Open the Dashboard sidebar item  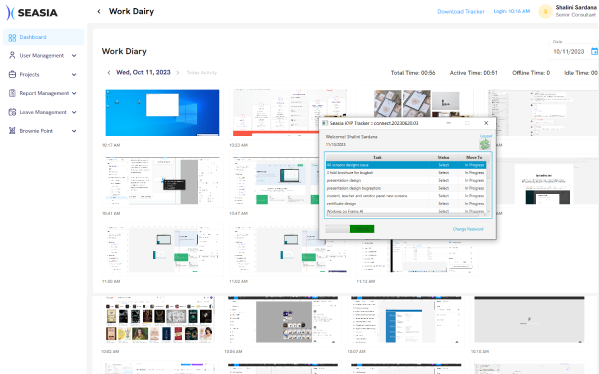coord(43,37)
